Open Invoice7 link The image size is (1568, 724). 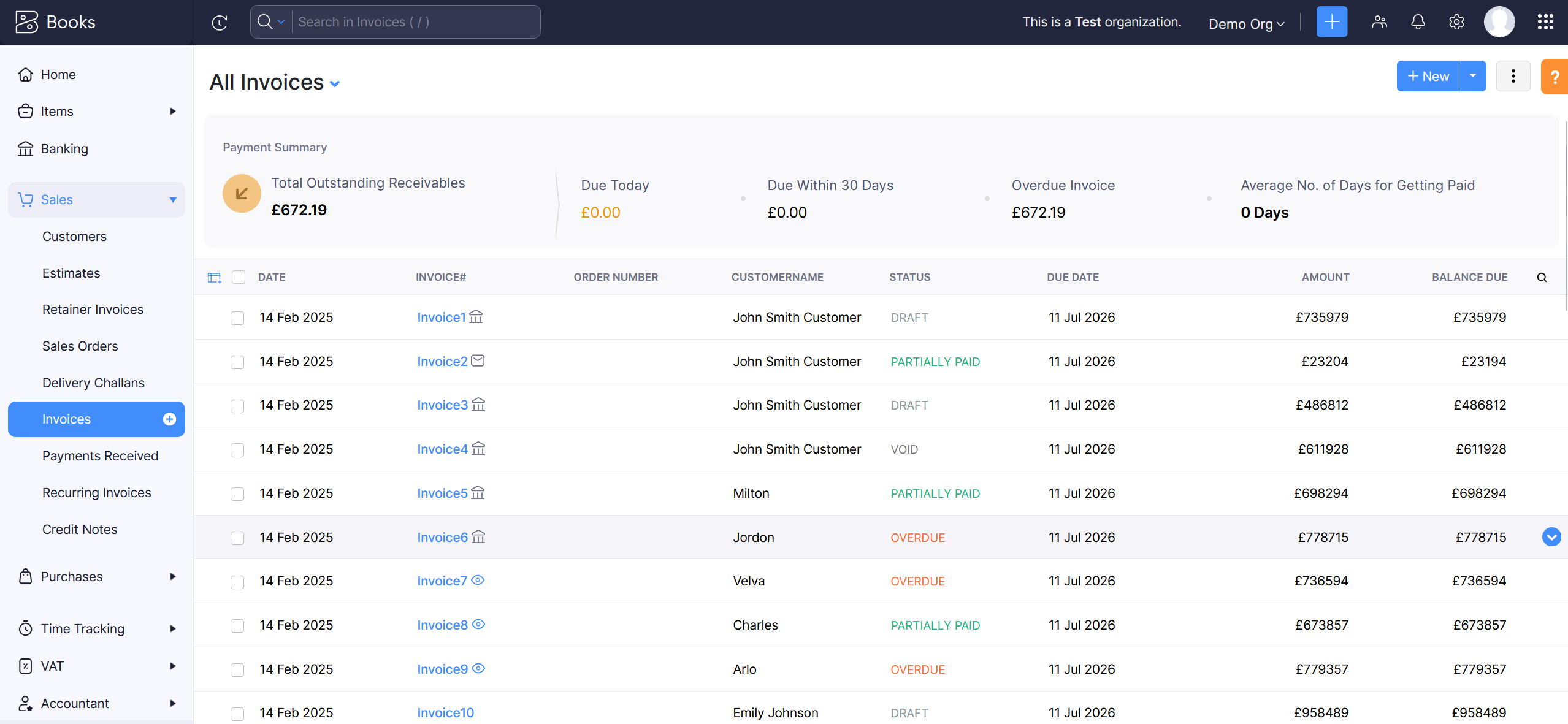pos(442,581)
